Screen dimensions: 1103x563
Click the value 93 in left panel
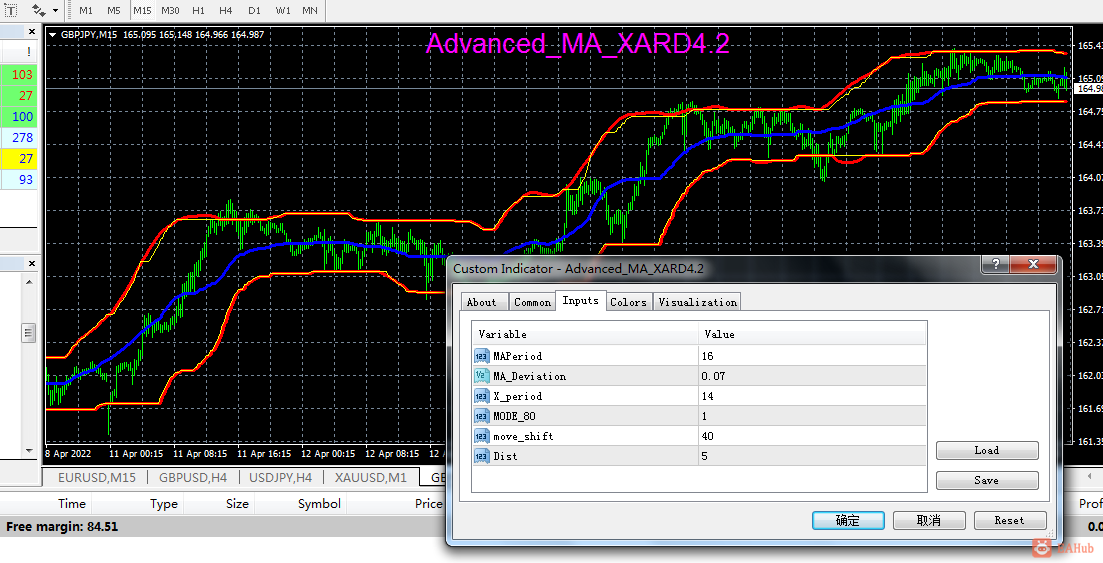tap(25, 179)
